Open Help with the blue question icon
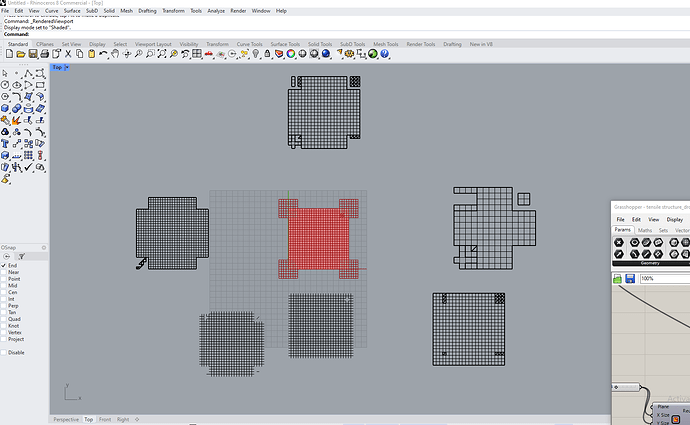 pos(385,54)
